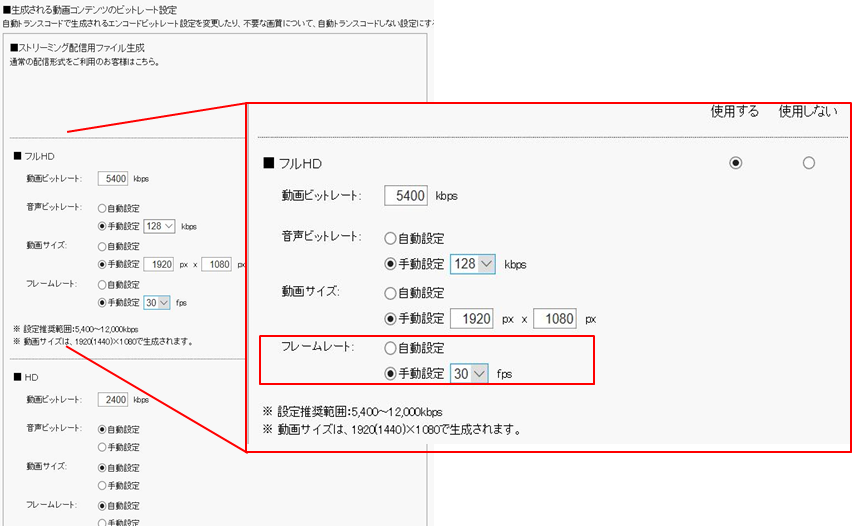Select 自動設定 for 音声ビットレート in enlarged view
The height and width of the screenshot is (526, 852).
coord(391,239)
